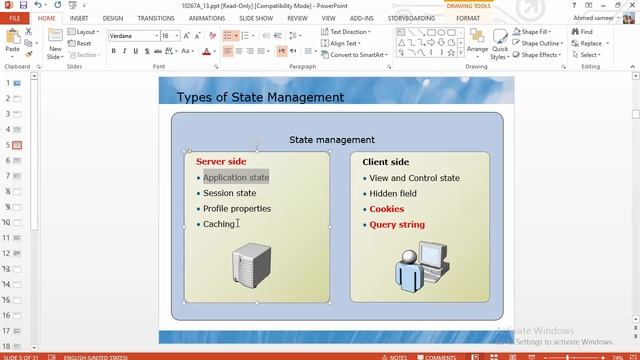Change font color red A
This screenshot has height=360, width=640.
click(x=206, y=51)
